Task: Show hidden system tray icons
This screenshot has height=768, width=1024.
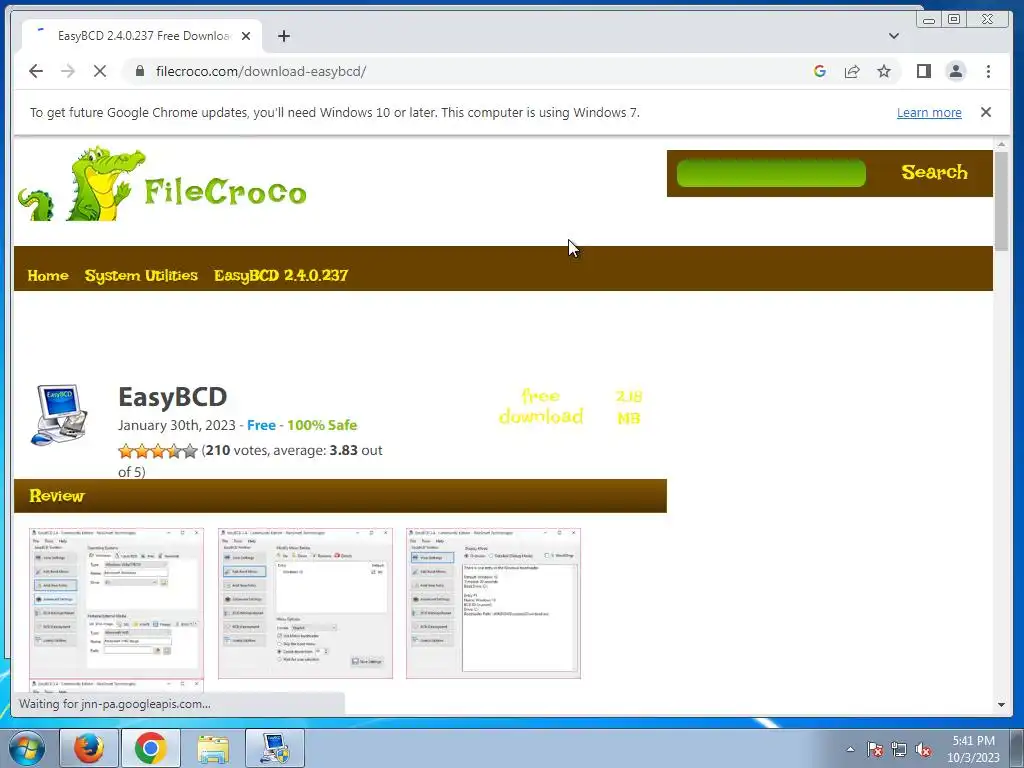Action: pos(850,750)
